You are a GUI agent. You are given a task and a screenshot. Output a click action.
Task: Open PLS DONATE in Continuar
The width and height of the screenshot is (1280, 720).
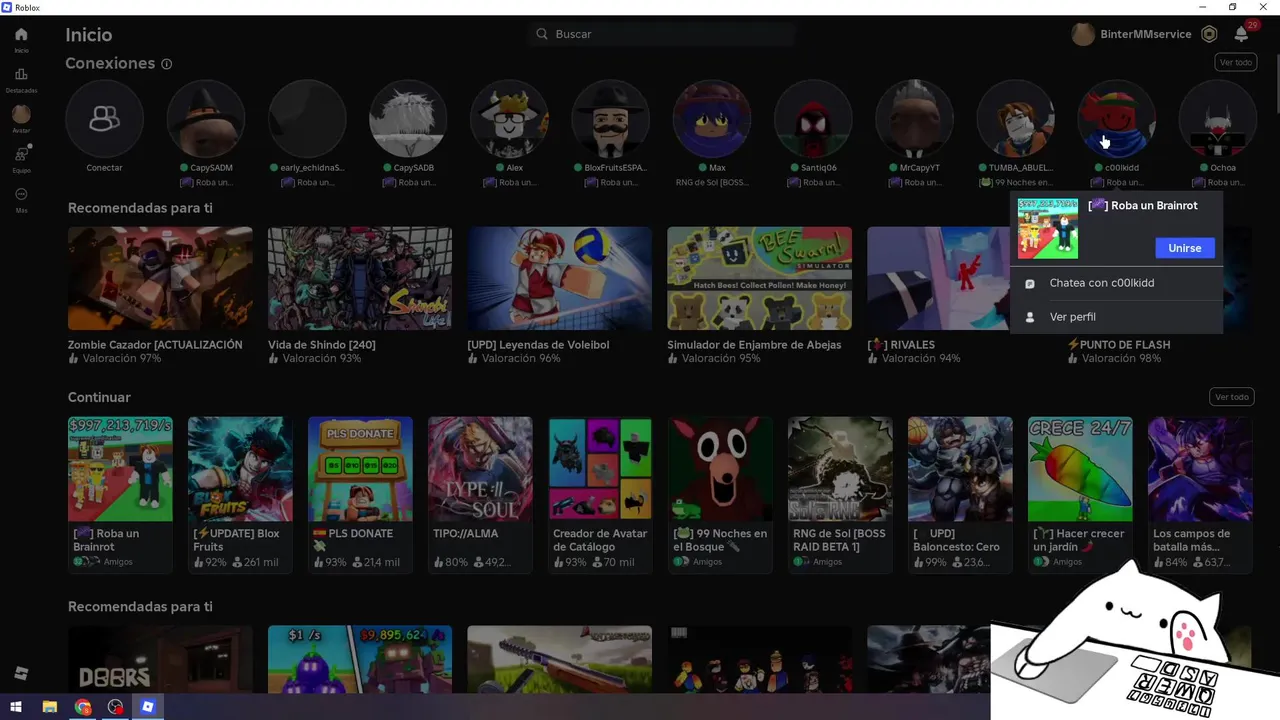click(360, 469)
